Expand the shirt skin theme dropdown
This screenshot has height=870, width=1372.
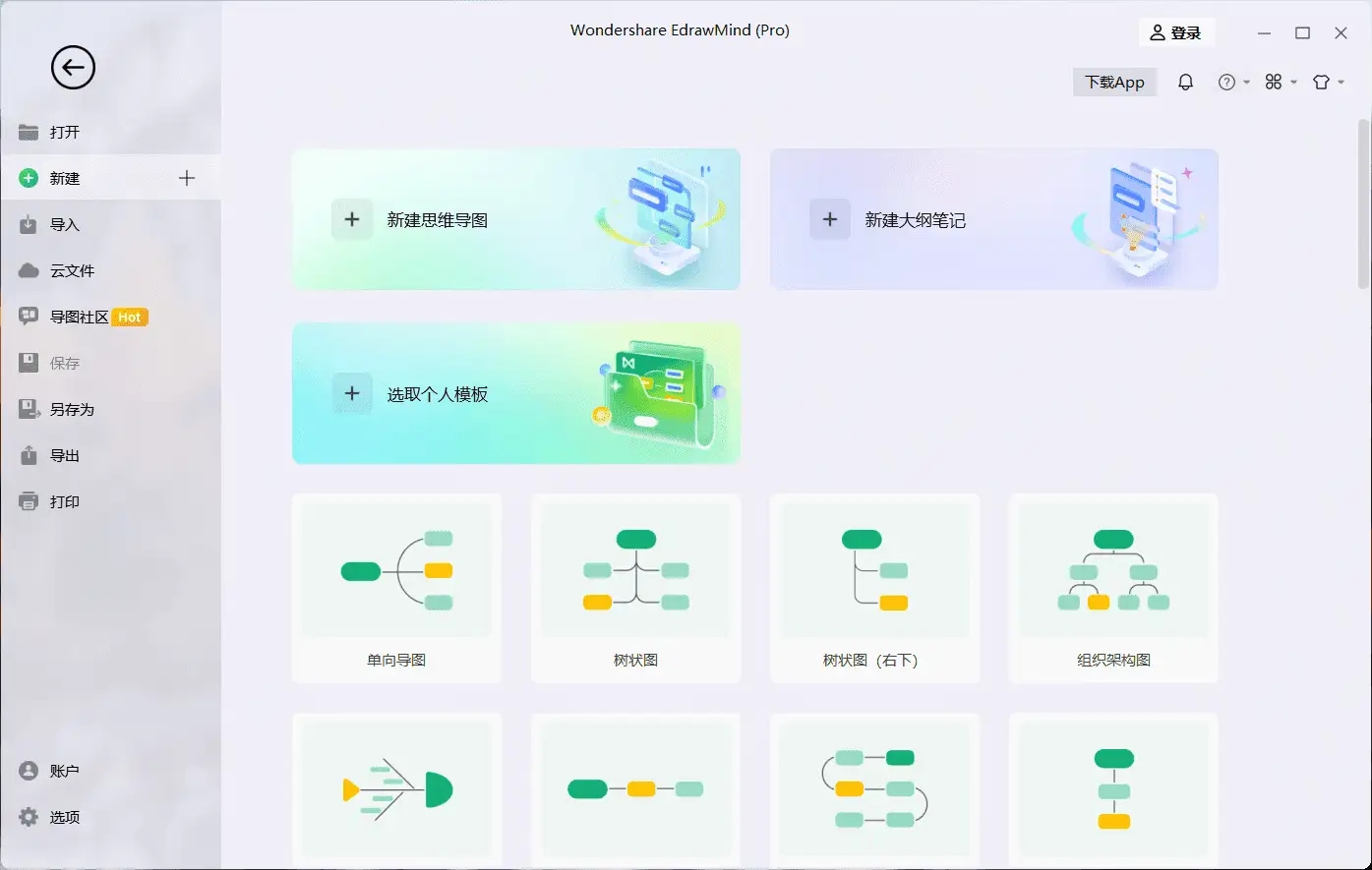(1328, 83)
